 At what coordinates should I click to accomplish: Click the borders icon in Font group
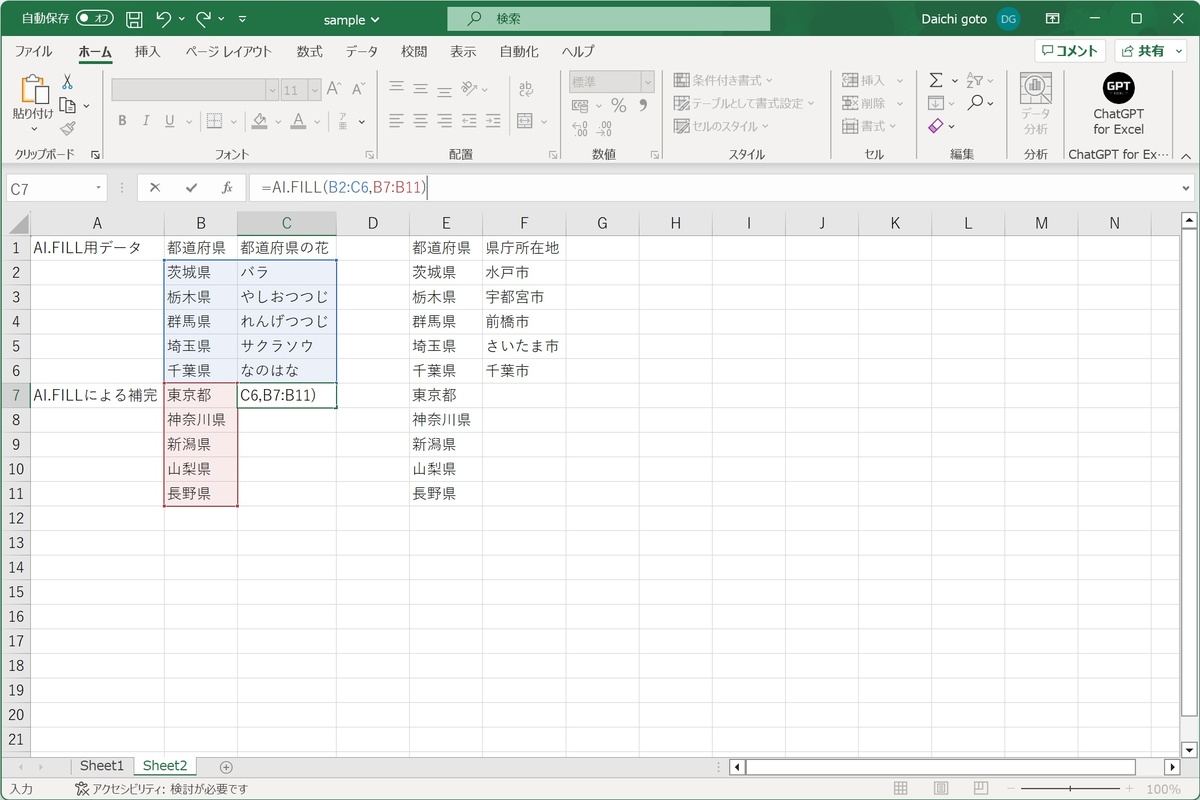tap(212, 121)
